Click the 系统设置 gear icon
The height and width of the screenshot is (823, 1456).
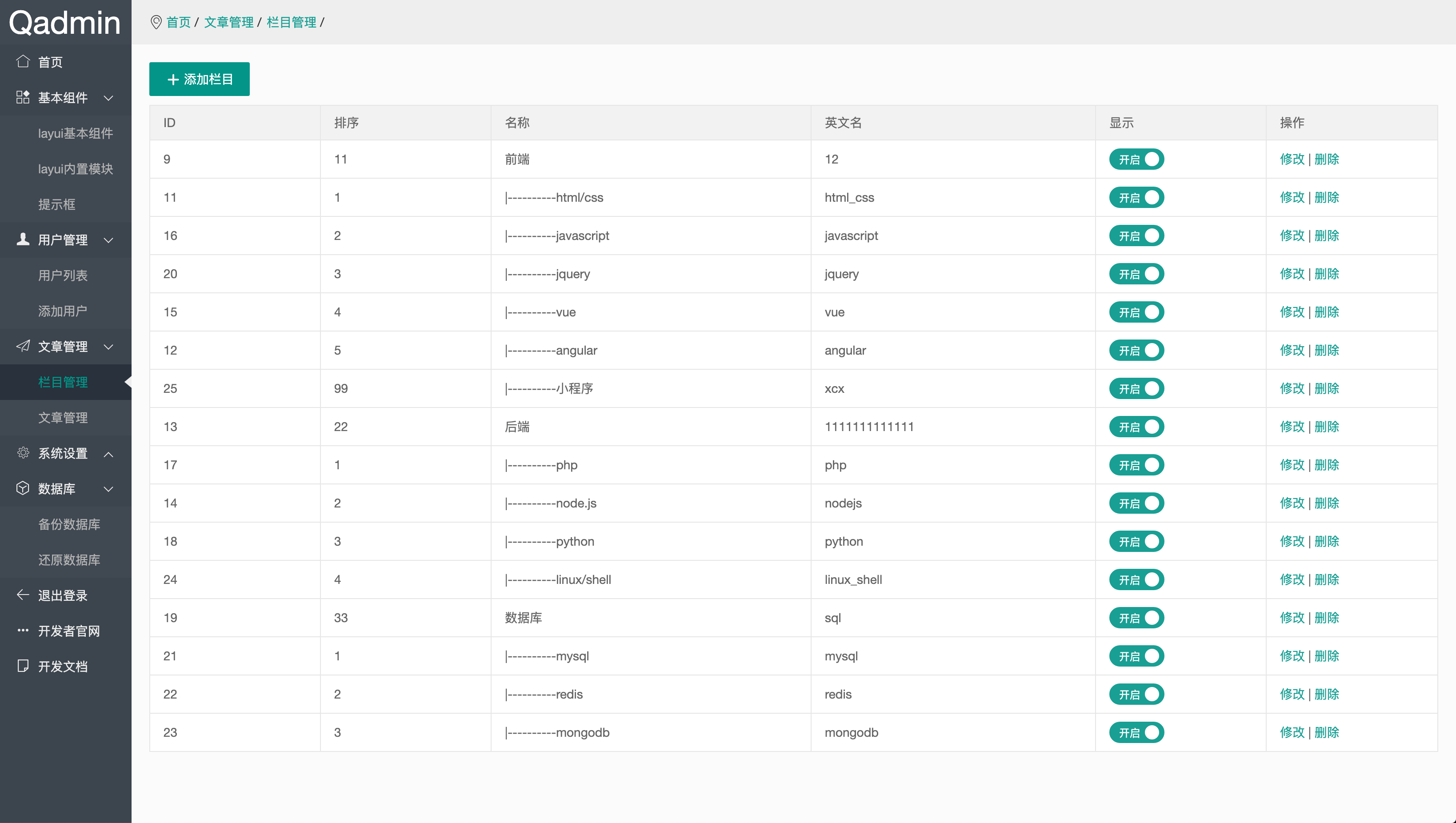pos(23,453)
